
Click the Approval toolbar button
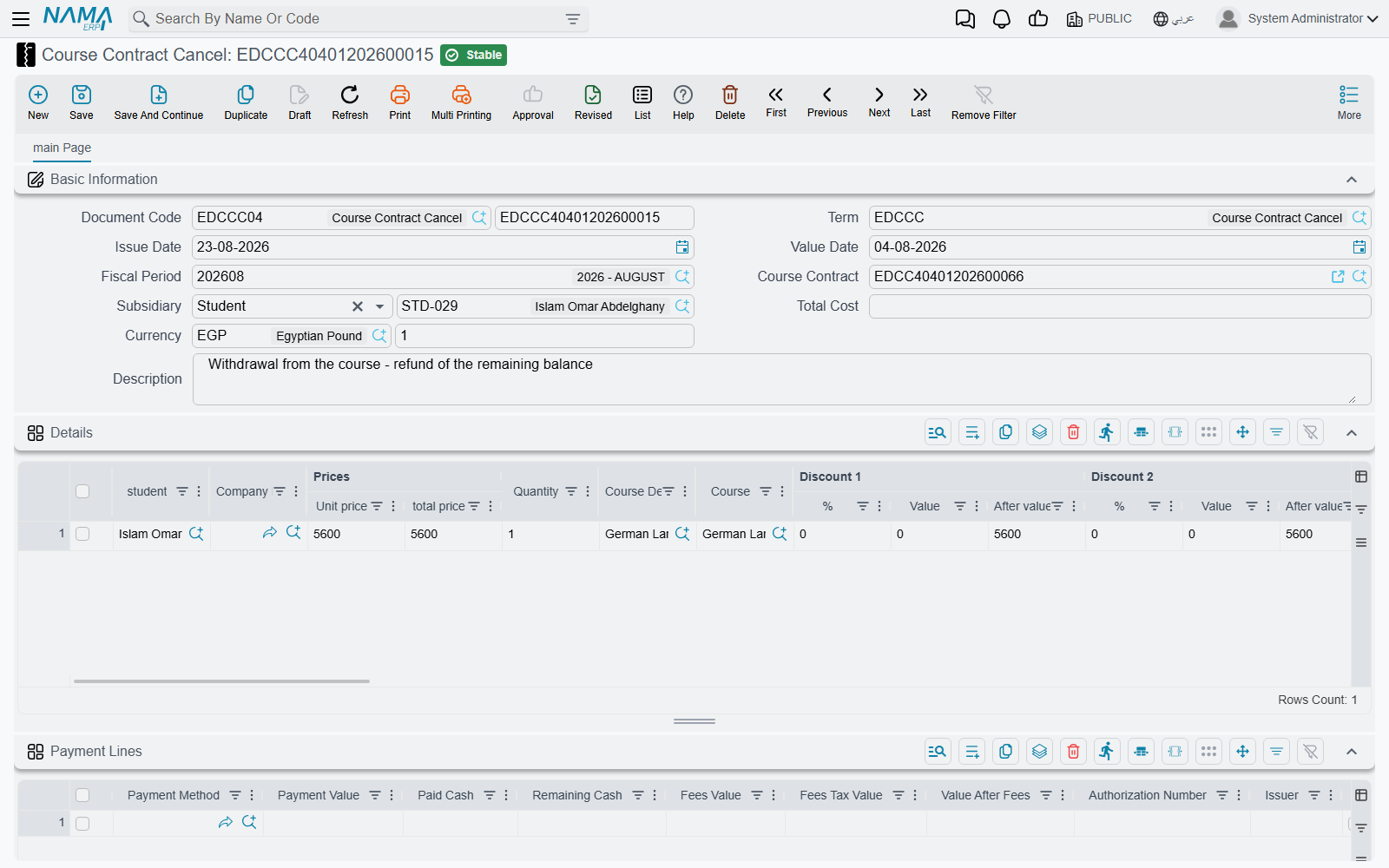click(533, 102)
